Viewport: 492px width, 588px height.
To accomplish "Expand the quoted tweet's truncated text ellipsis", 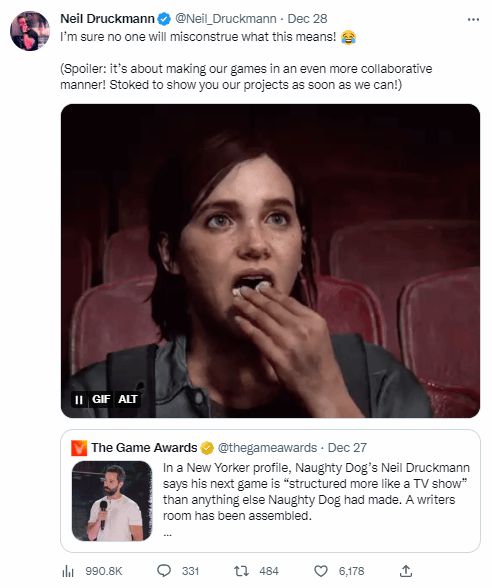I will coord(168,534).
